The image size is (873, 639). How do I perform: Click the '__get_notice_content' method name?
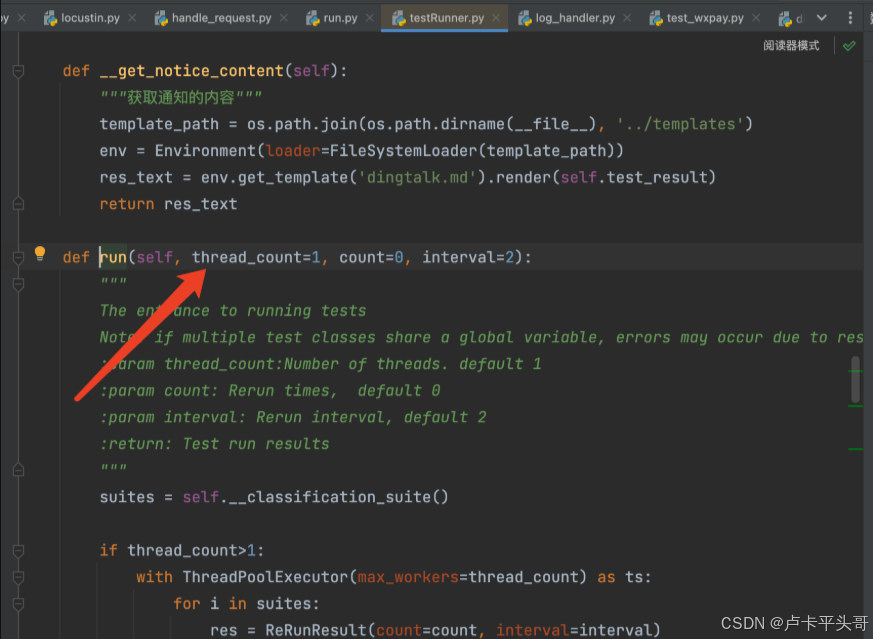pos(192,71)
